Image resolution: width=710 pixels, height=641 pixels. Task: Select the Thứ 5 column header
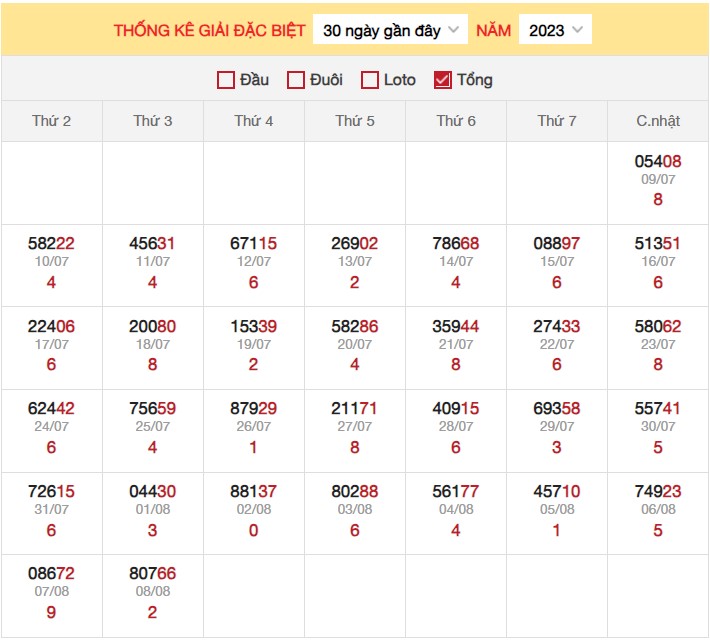coord(355,121)
